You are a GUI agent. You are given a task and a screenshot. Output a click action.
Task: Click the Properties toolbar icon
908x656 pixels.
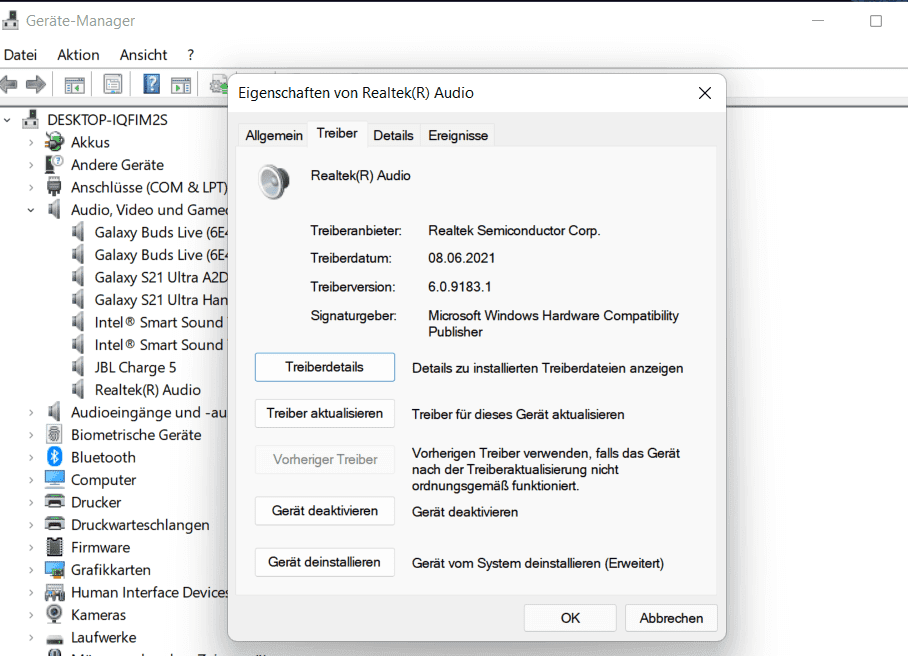tap(113, 85)
